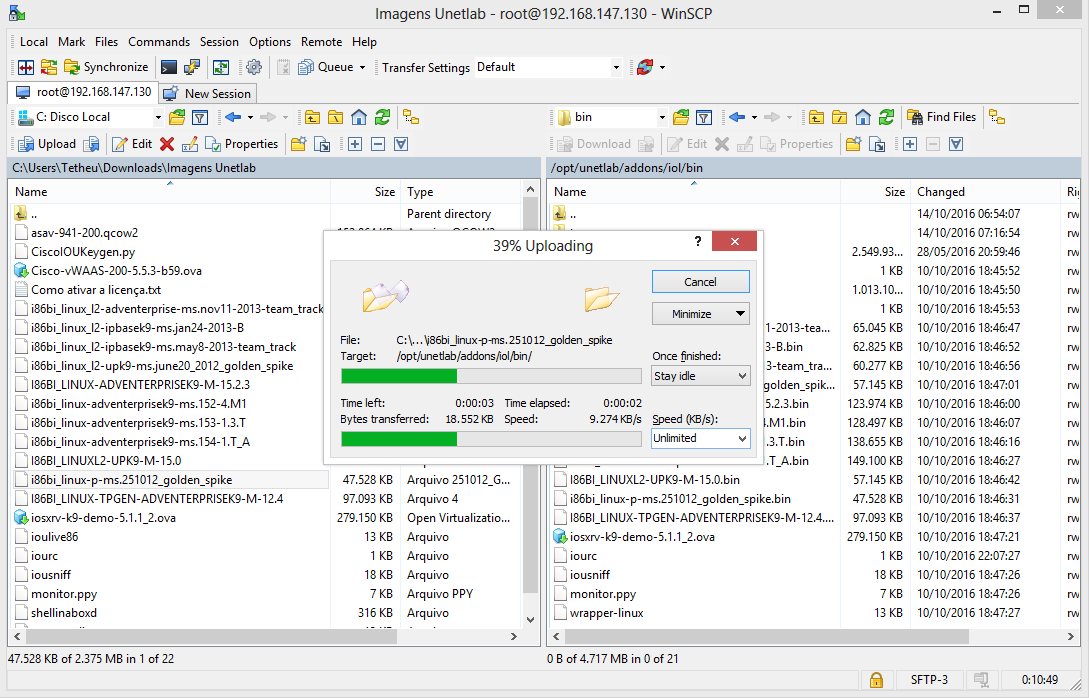Open the remote directory bin dropdown
The width and height of the screenshot is (1089, 698).
point(662,117)
